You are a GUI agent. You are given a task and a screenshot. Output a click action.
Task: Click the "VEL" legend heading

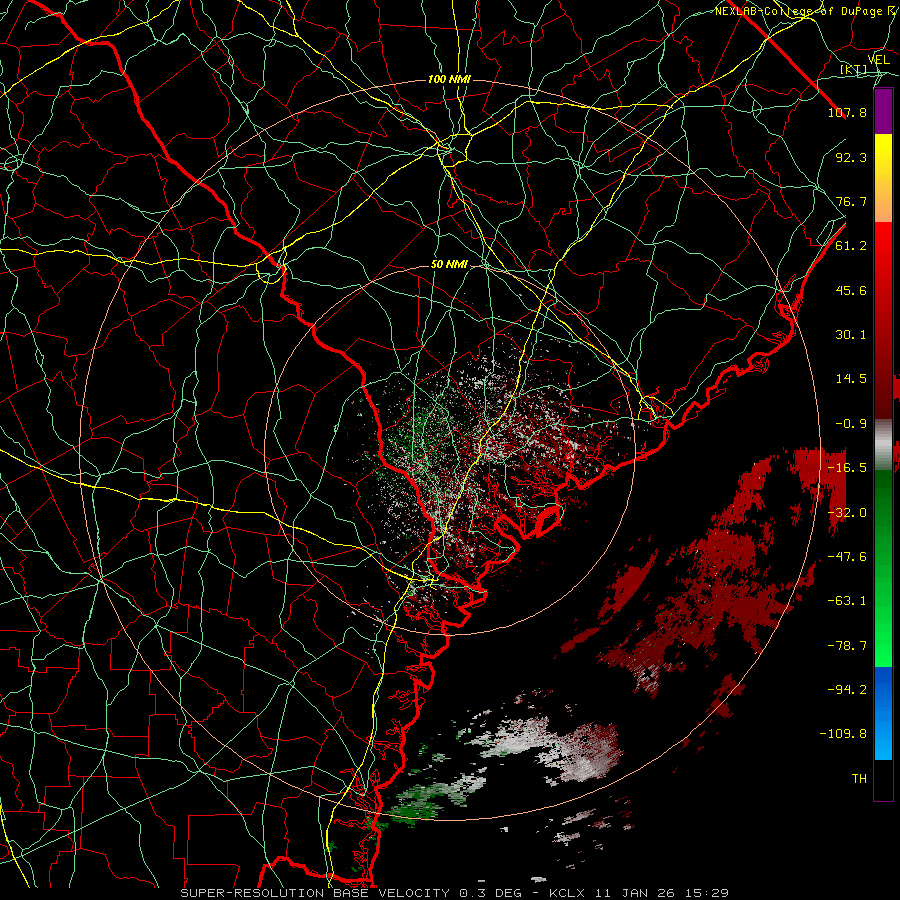[878, 60]
